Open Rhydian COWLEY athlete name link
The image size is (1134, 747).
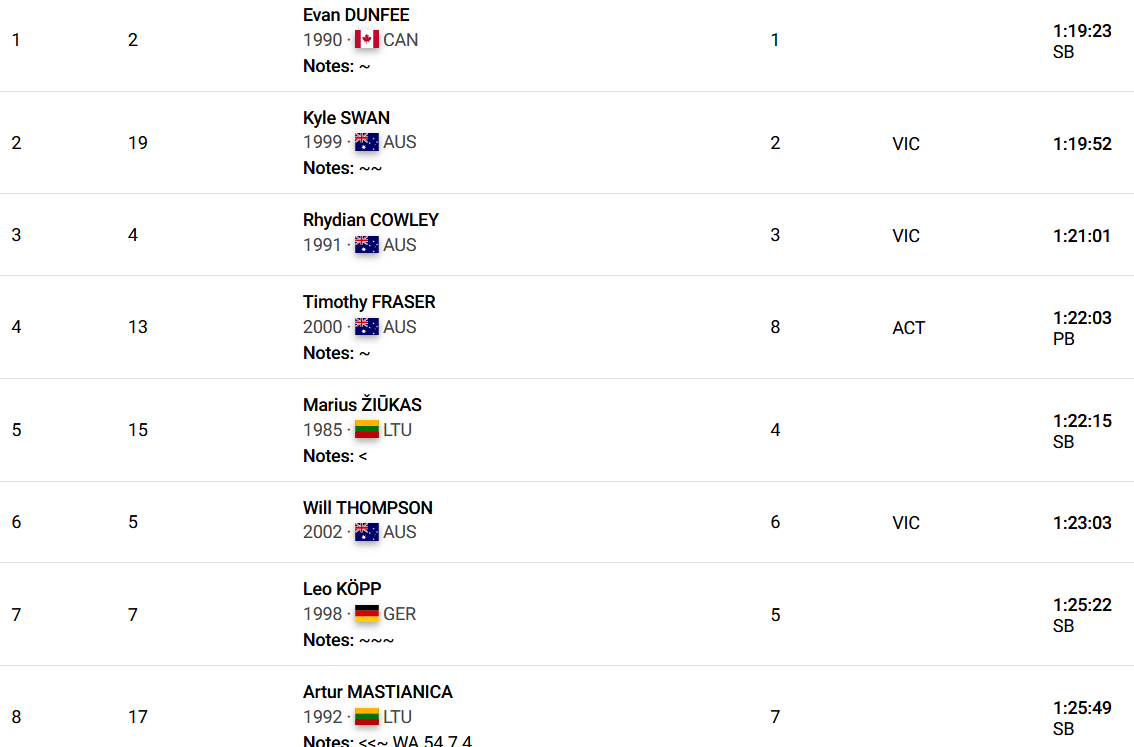[x=371, y=220]
